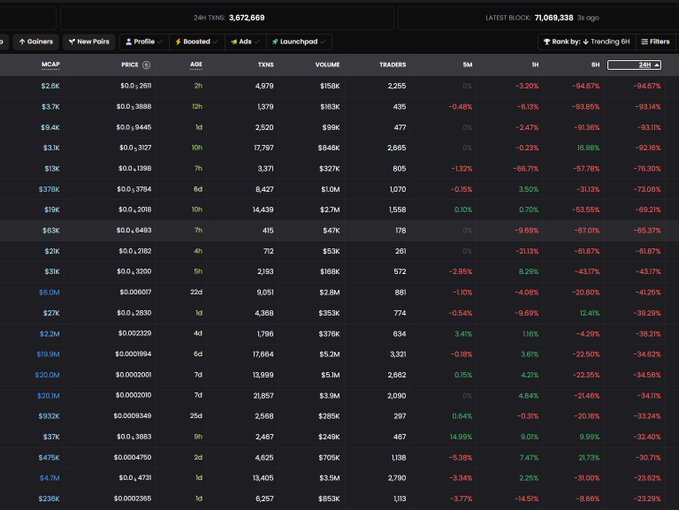Image resolution: width=679 pixels, height=510 pixels.
Task: Sort by the 1H change column
Action: pyautogui.click(x=535, y=65)
